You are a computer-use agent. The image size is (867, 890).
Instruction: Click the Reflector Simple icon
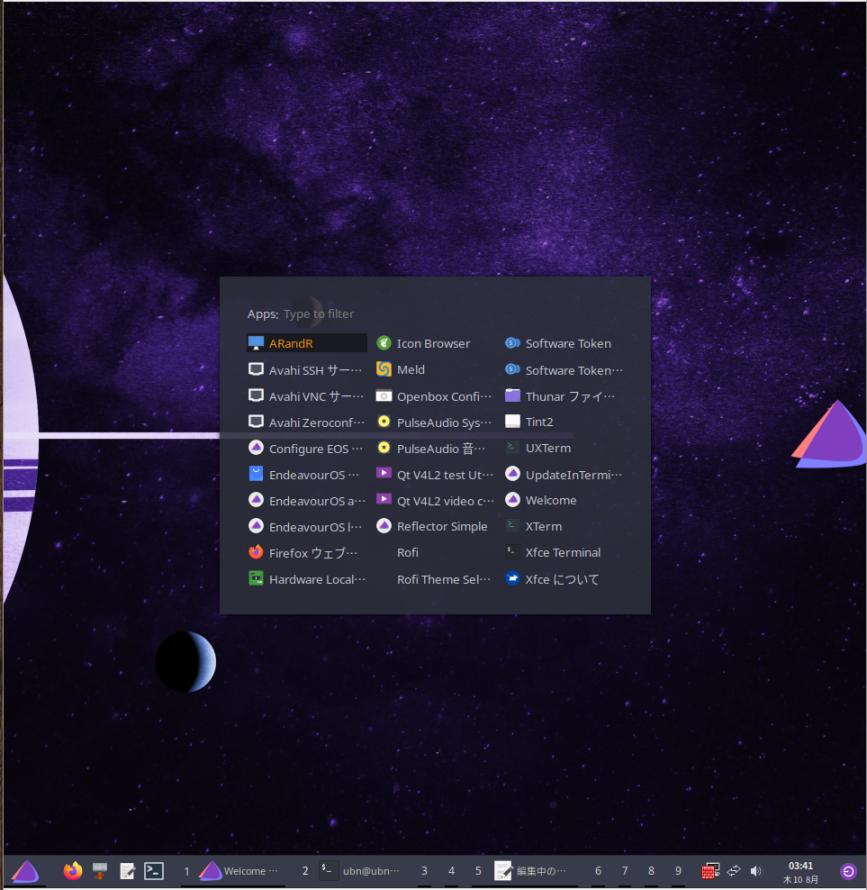(x=384, y=526)
